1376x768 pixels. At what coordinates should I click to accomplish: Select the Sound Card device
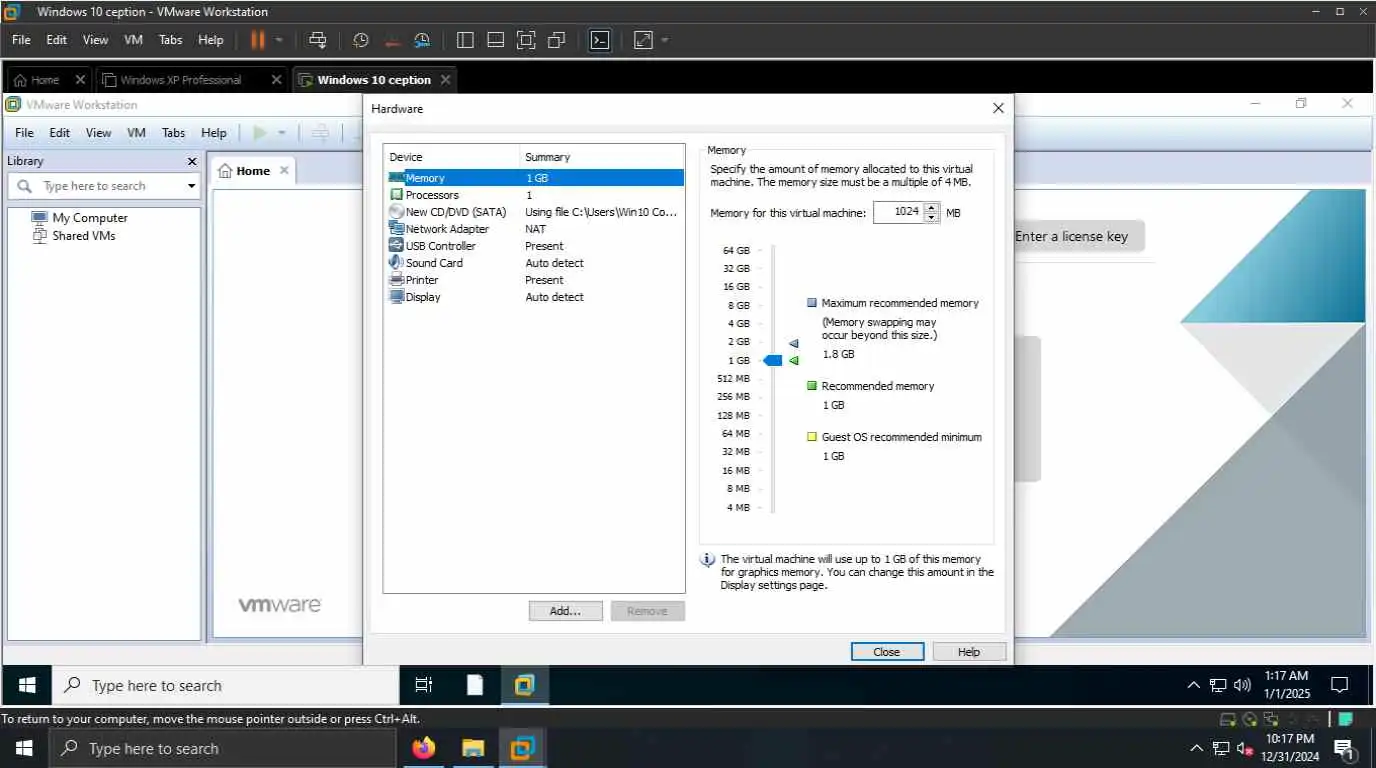click(534, 263)
